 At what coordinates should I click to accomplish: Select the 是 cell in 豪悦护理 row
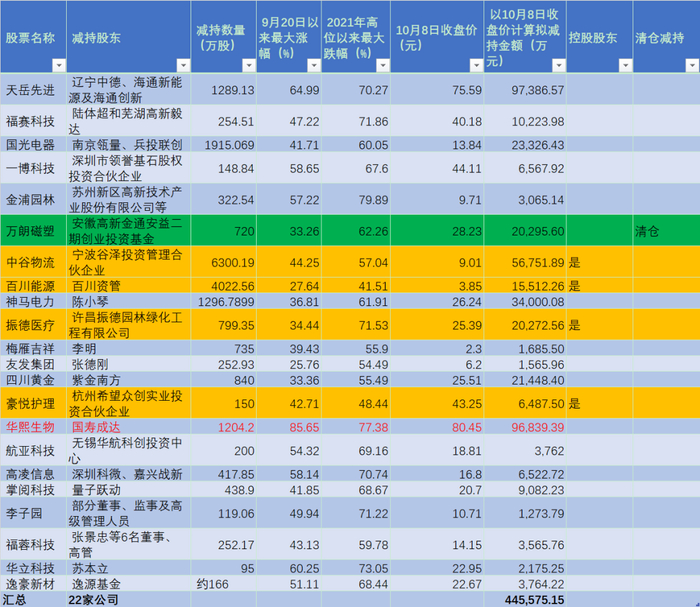point(599,403)
